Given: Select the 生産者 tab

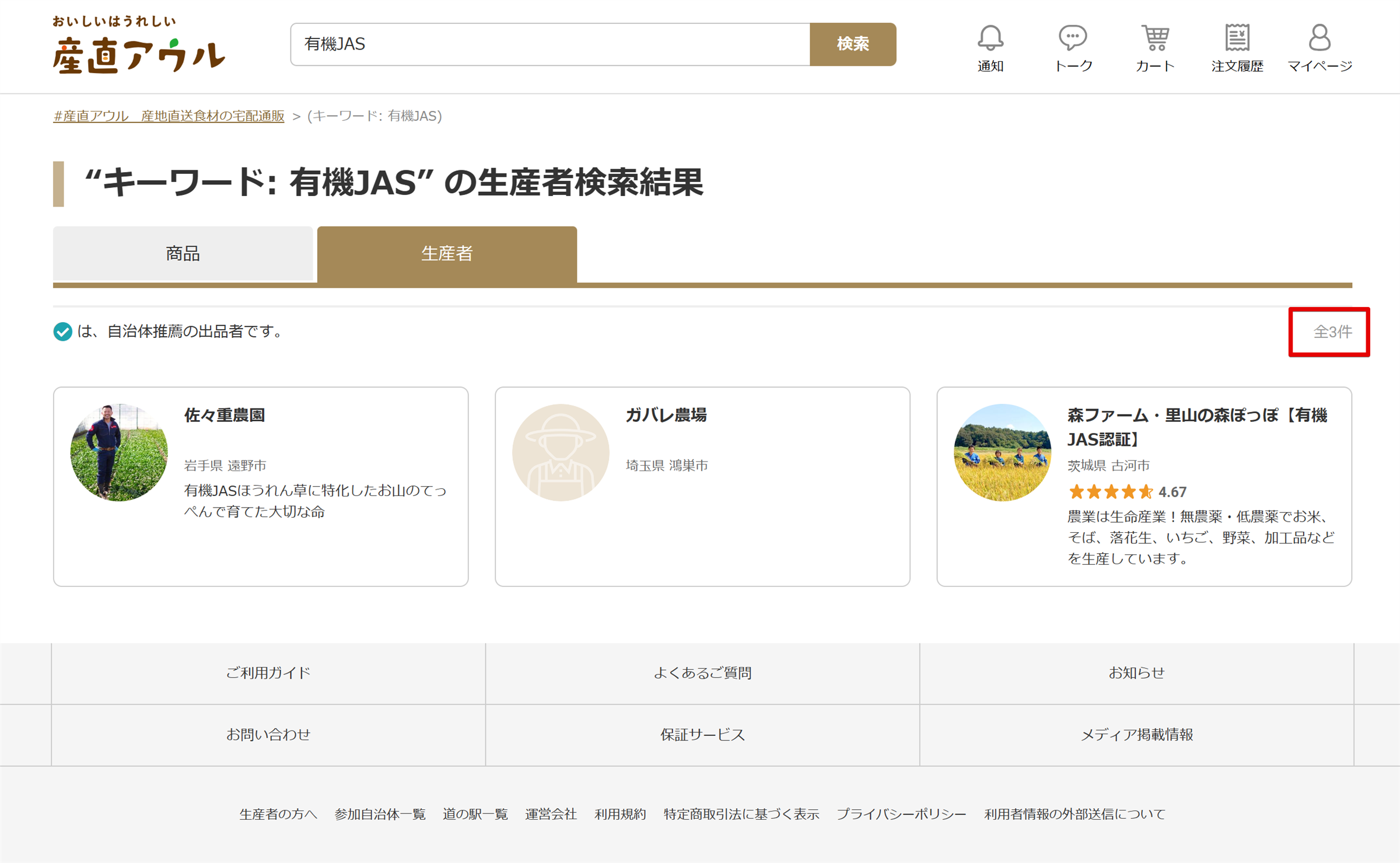Looking at the screenshot, I should coord(447,254).
